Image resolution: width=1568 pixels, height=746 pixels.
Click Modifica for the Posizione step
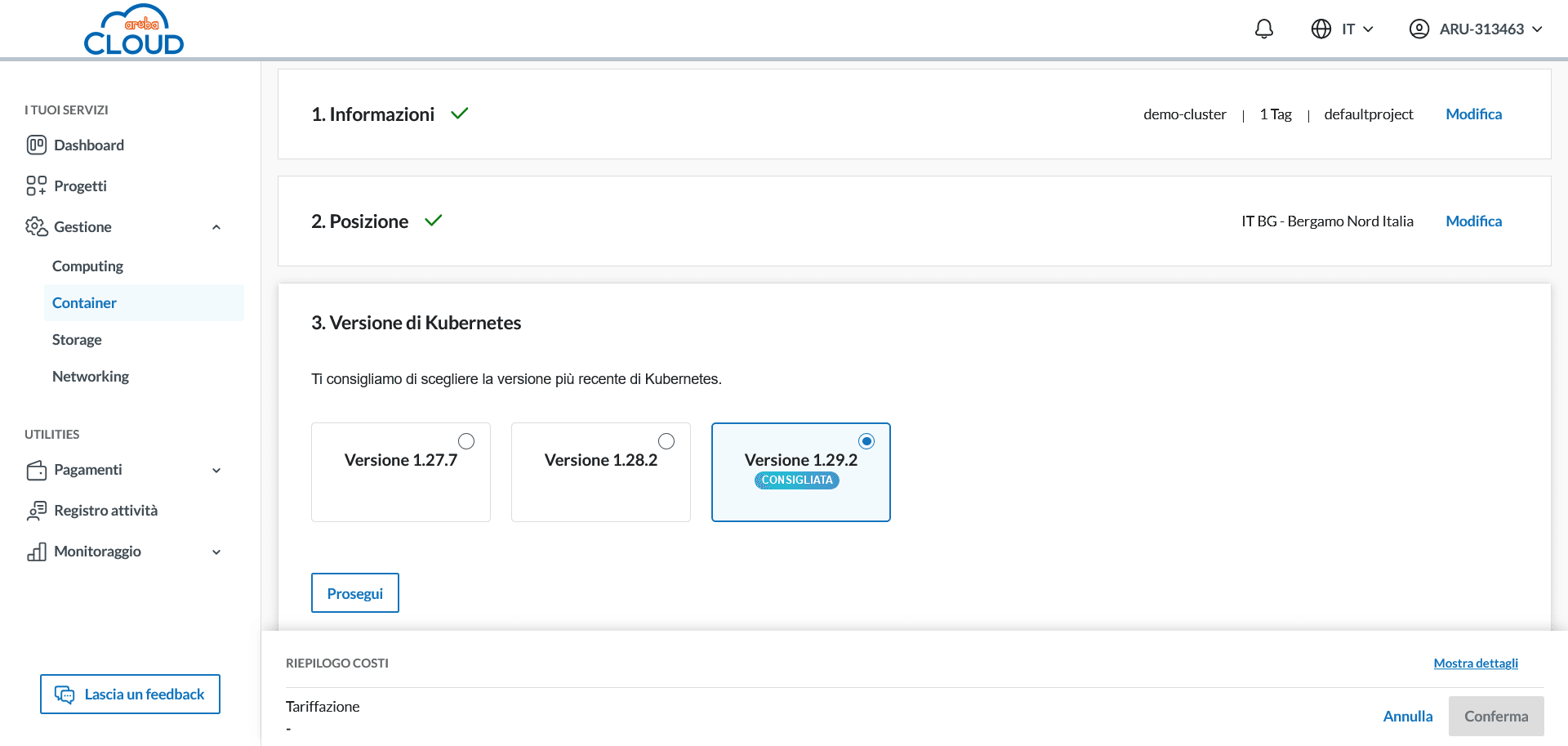1473,221
